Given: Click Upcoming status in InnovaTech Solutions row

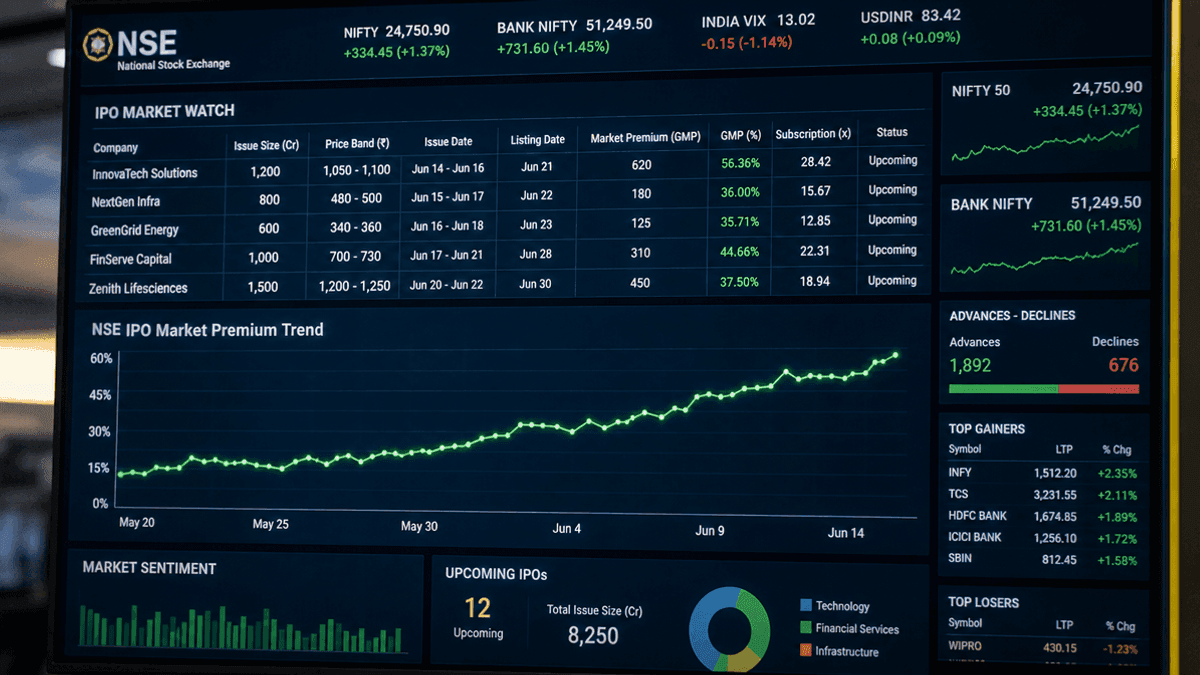Looking at the screenshot, I should click(892, 160).
